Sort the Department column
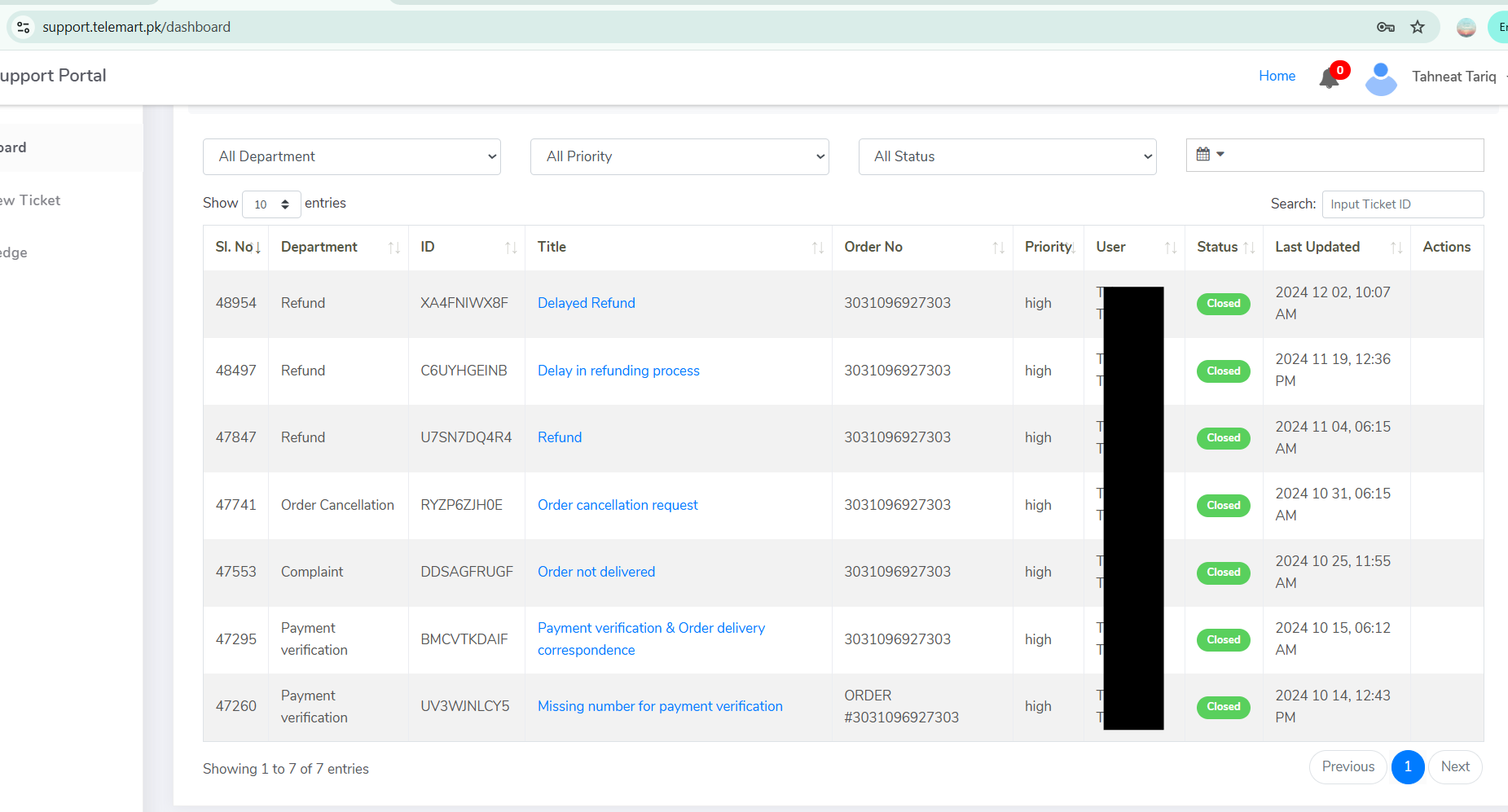The image size is (1508, 812). (394, 248)
